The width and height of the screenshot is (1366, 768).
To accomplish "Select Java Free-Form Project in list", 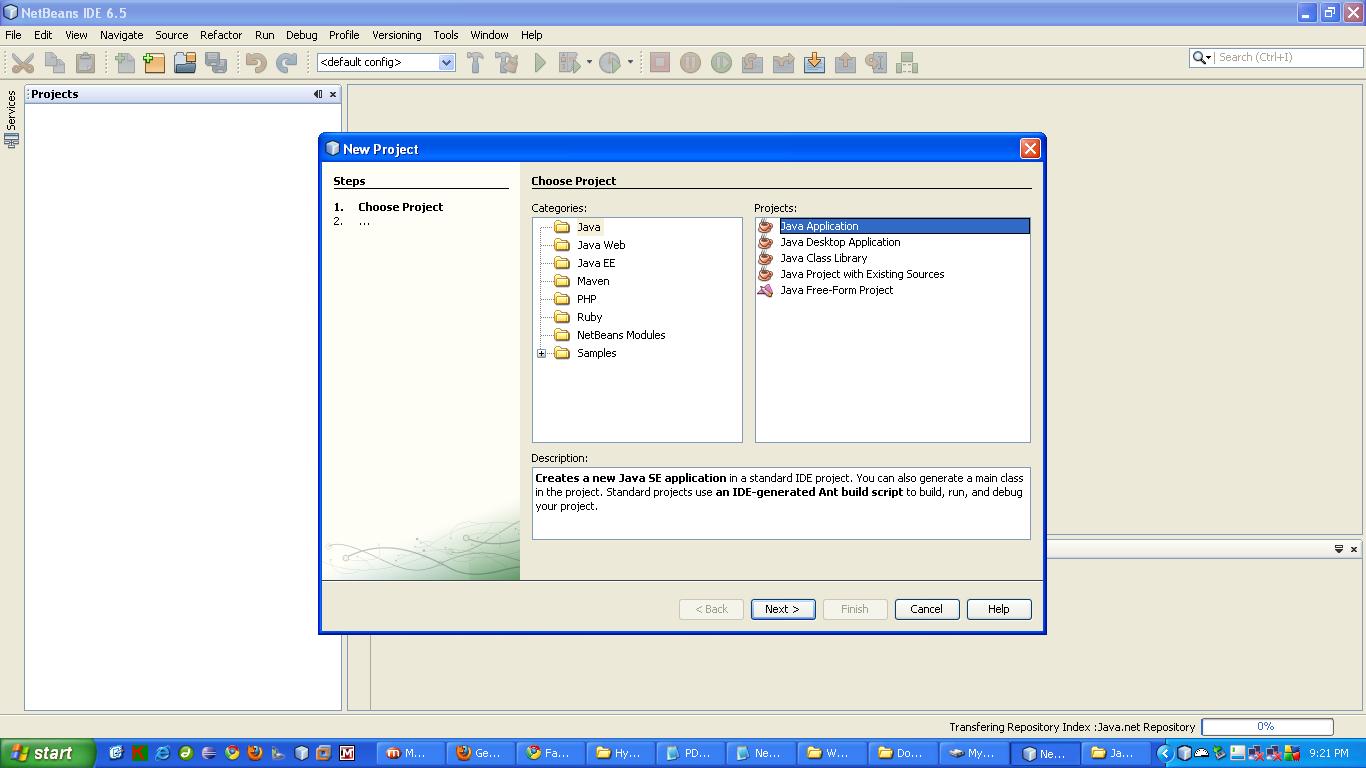I will click(836, 290).
